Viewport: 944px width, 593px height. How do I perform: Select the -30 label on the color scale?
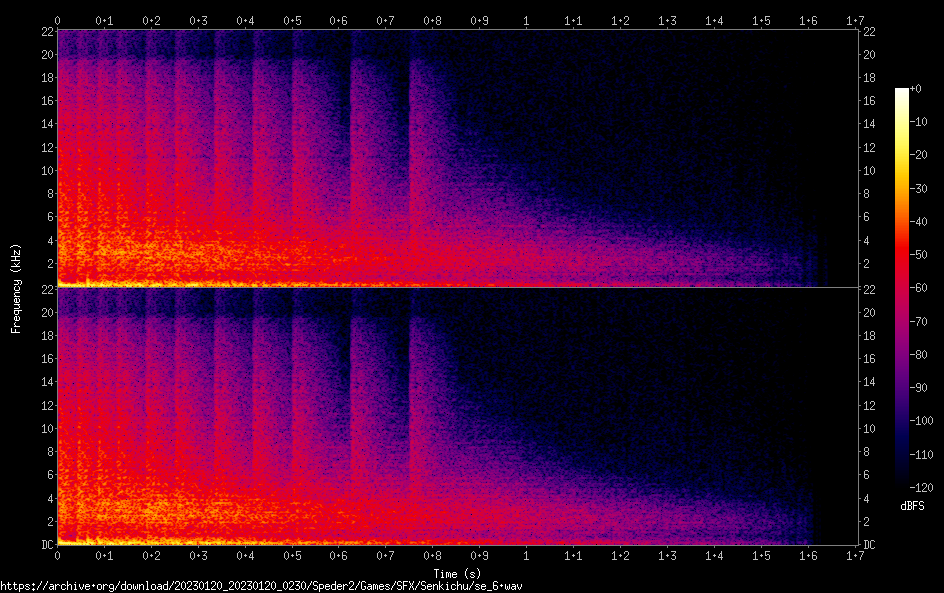coord(917,189)
